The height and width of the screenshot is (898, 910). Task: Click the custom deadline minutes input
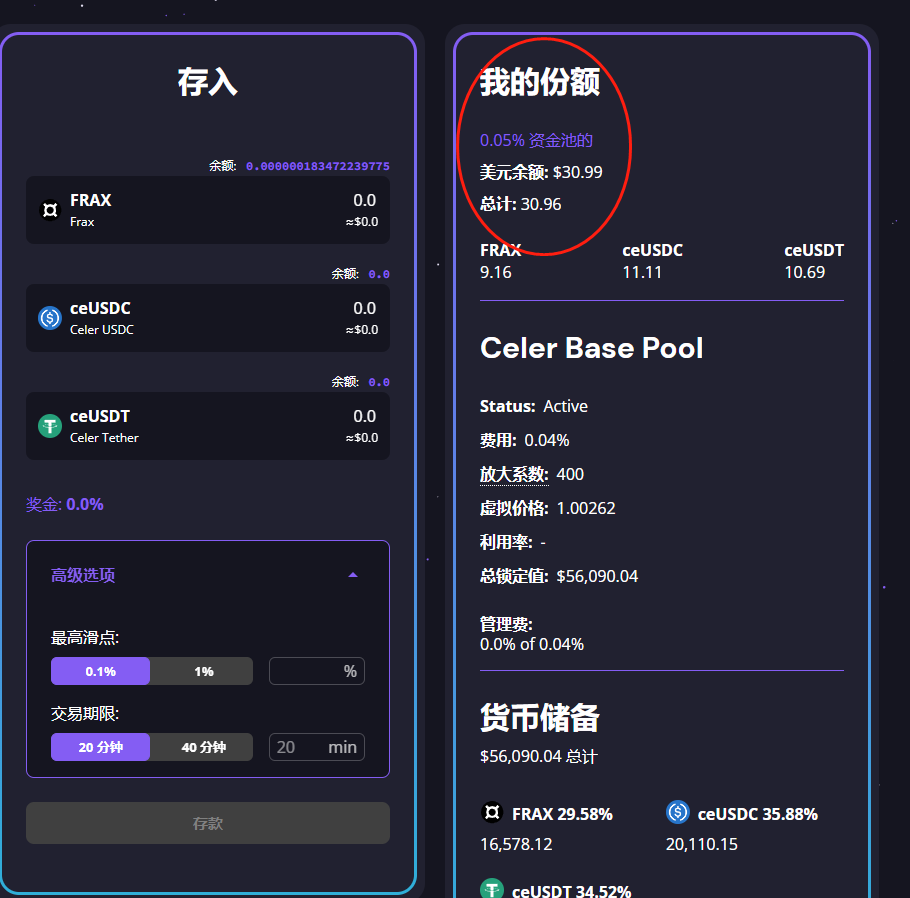[300, 747]
